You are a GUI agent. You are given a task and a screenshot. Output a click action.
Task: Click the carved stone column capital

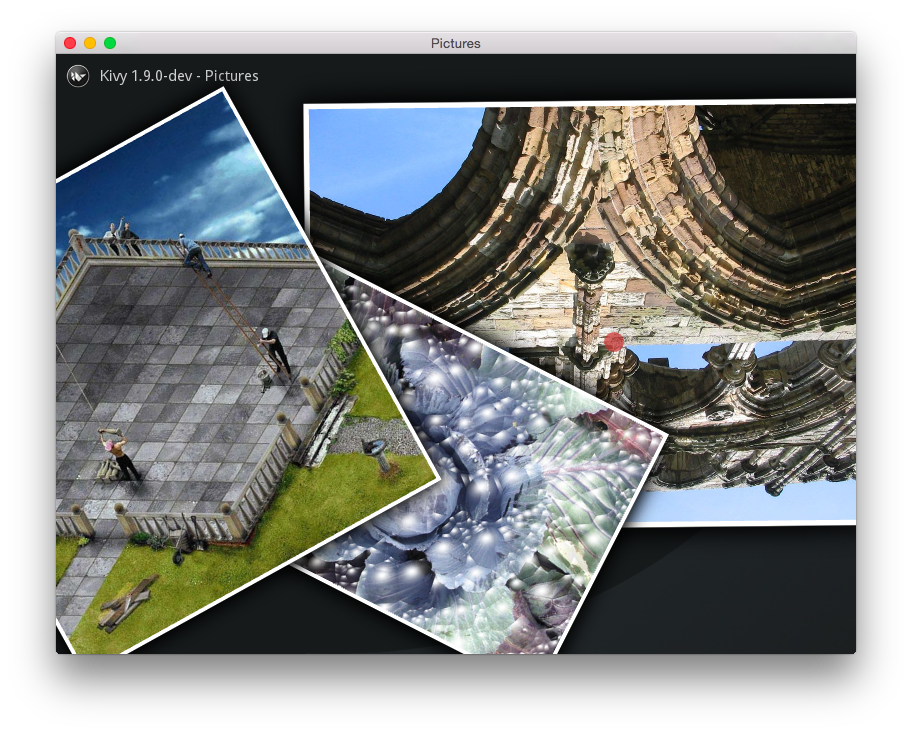[x=589, y=260]
